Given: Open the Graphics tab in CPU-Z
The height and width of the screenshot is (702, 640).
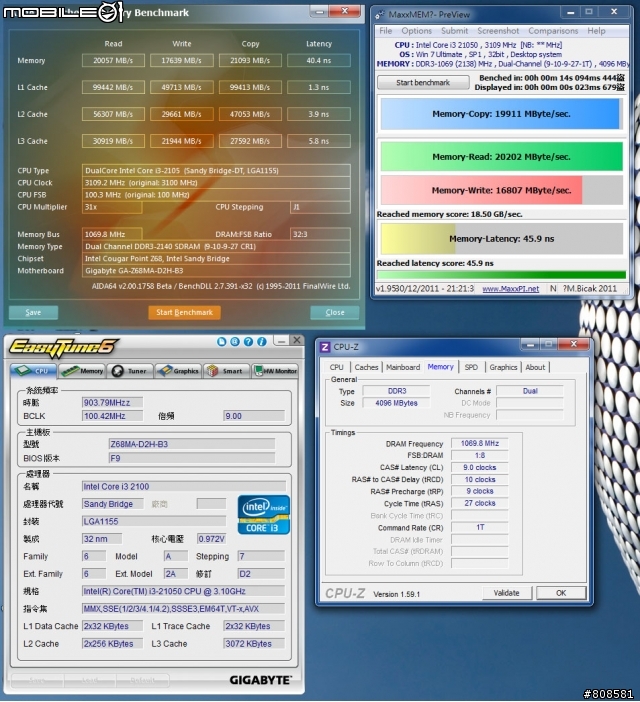Looking at the screenshot, I should [x=503, y=367].
